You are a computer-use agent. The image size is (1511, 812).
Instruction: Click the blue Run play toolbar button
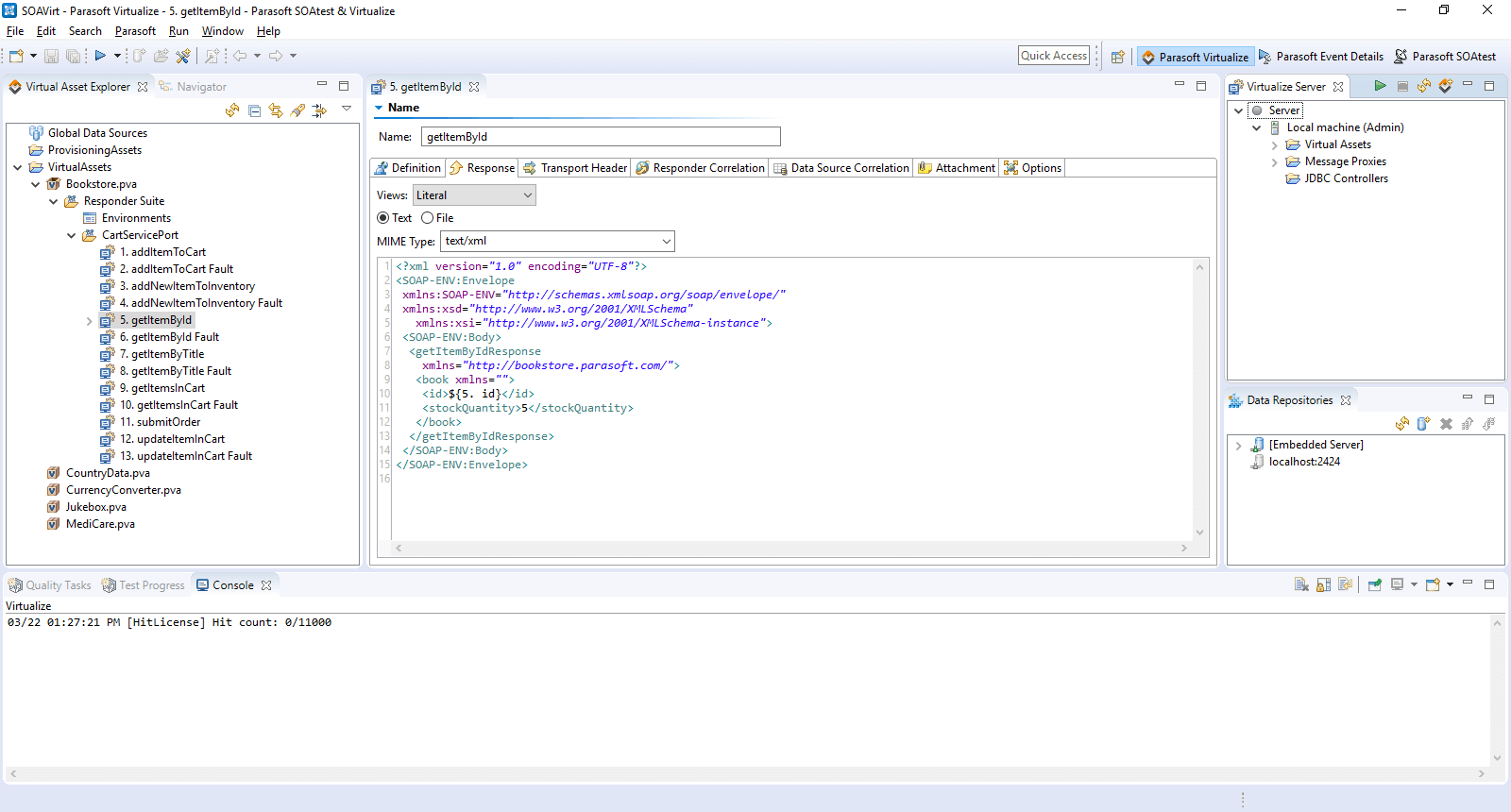[x=100, y=56]
